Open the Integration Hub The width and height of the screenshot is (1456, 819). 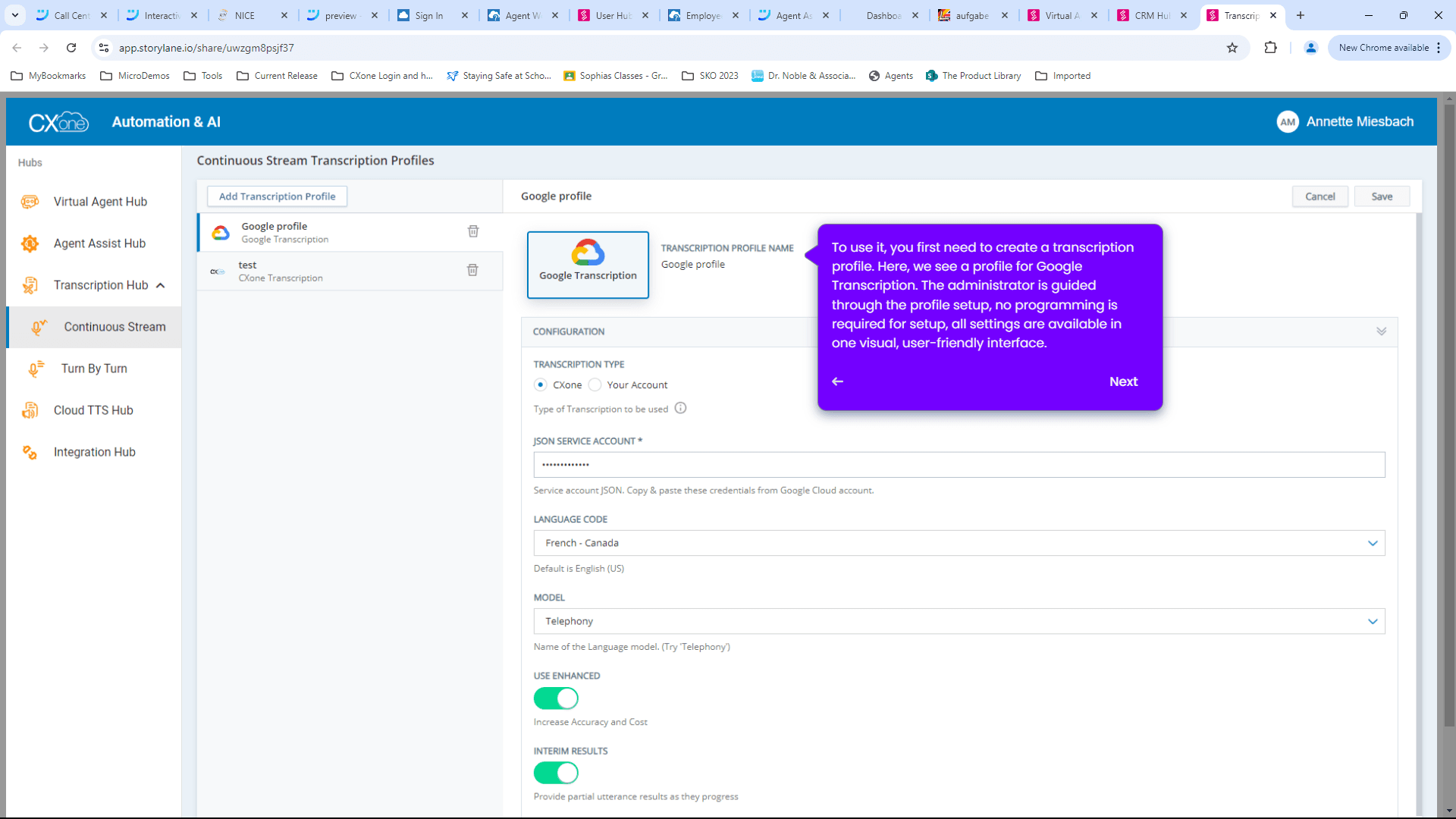tap(93, 452)
